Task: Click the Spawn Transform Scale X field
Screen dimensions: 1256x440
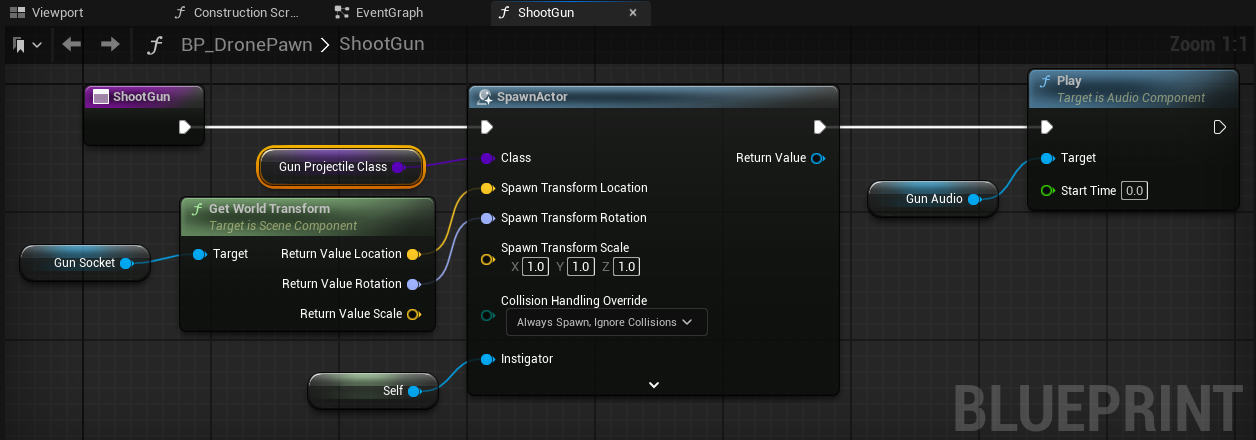Action: click(536, 267)
